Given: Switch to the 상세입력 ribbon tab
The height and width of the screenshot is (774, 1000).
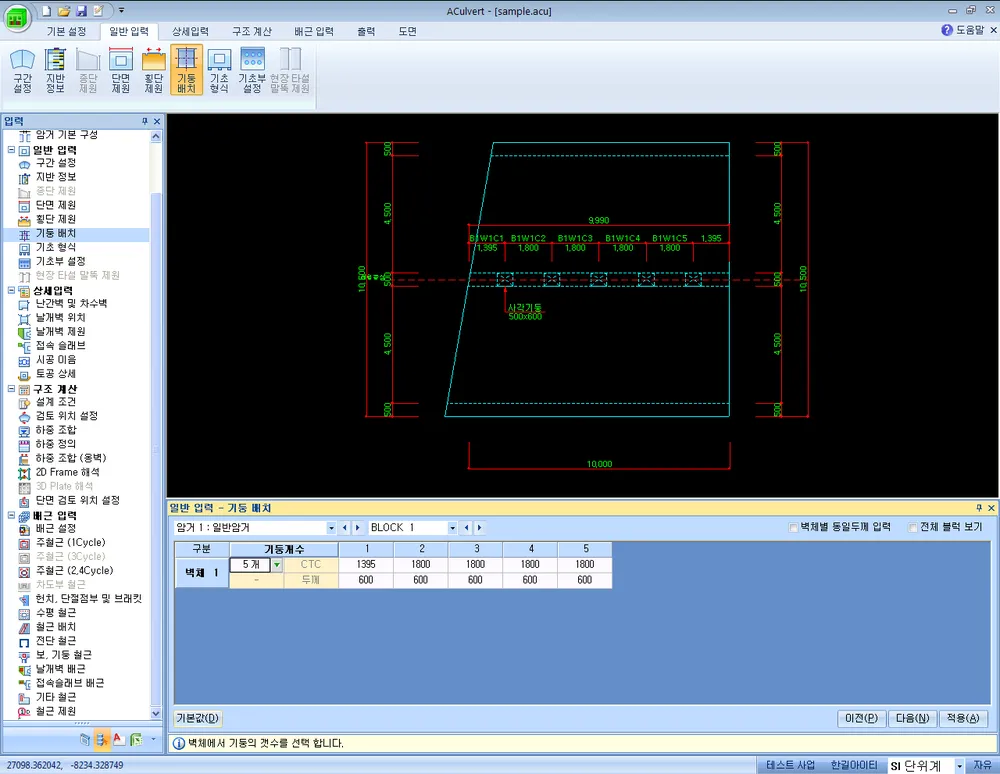Looking at the screenshot, I should [x=190, y=31].
